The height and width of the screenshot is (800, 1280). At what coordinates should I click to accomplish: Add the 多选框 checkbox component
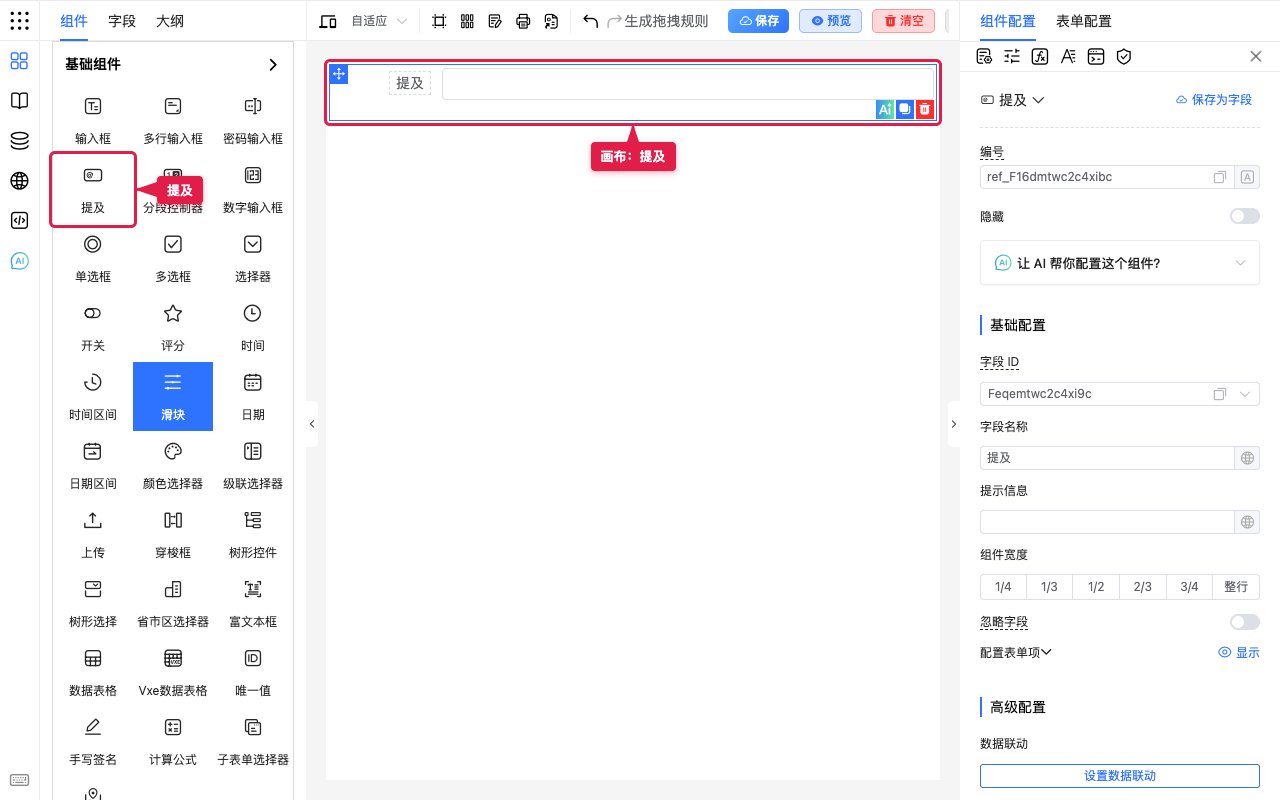click(173, 258)
